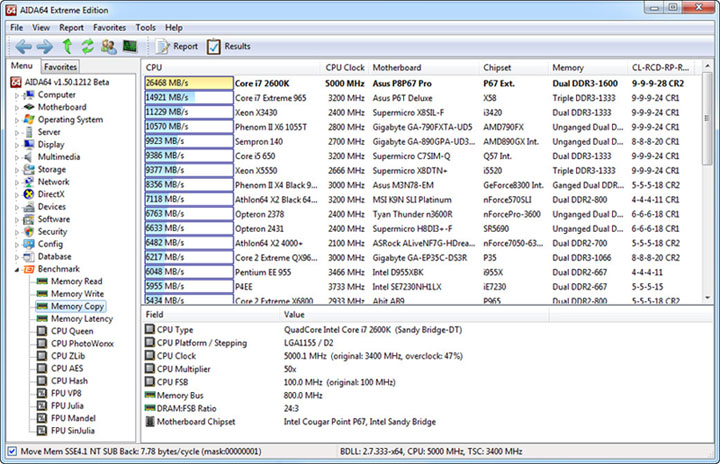Sort by CPU Clock column header

pyautogui.click(x=344, y=68)
